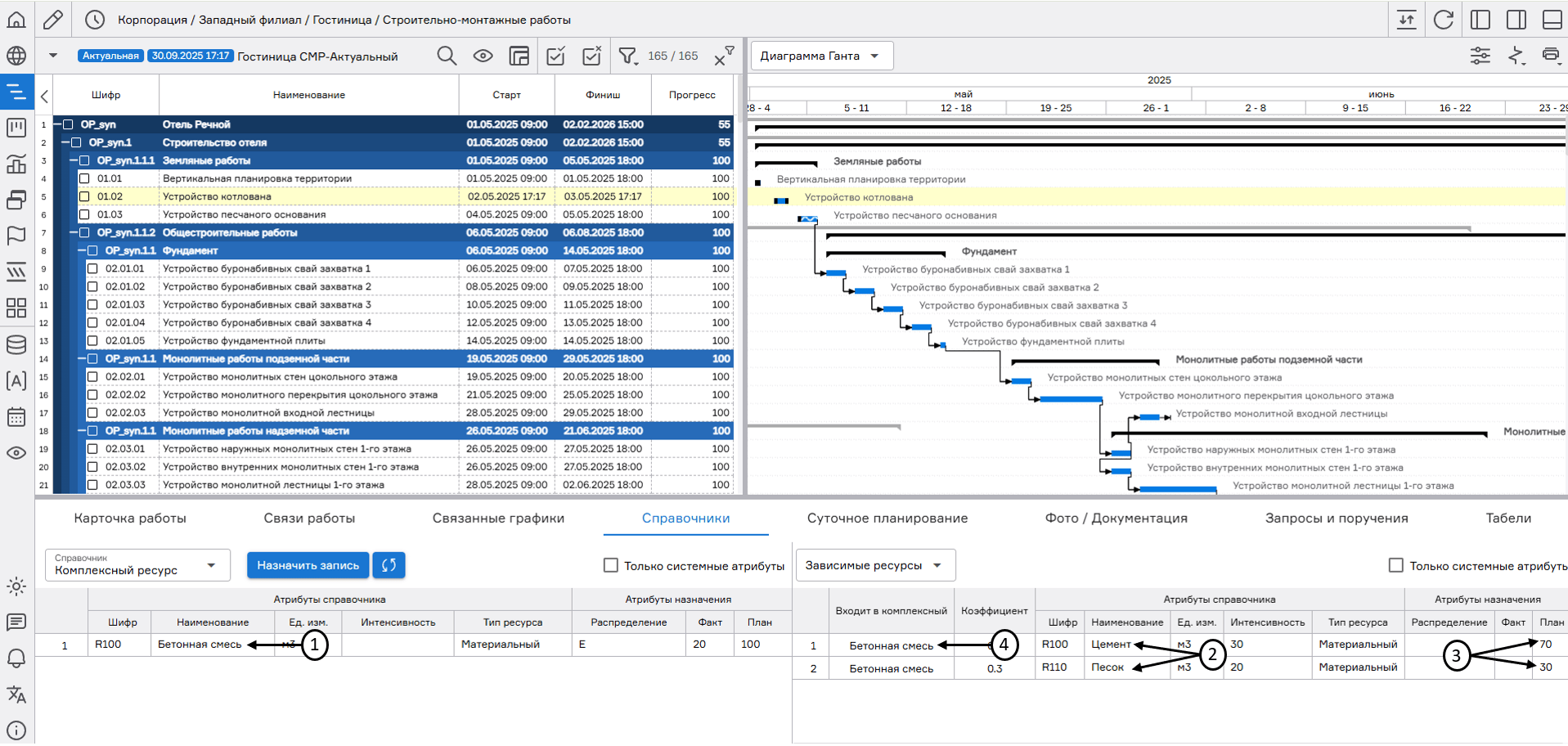The image size is (1568, 746).
Task: Switch to the Карточка работы tab
Action: coord(130,518)
